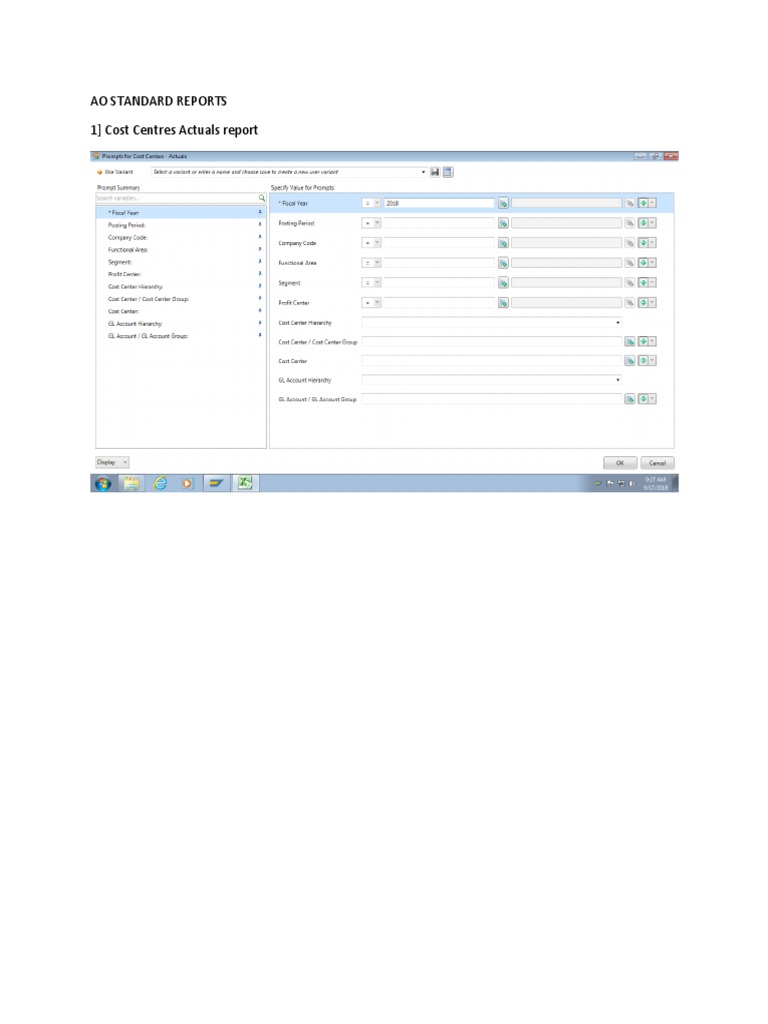The height and width of the screenshot is (1024, 768).
Task: Add a line for Company Code with green plus
Action: click(x=643, y=244)
